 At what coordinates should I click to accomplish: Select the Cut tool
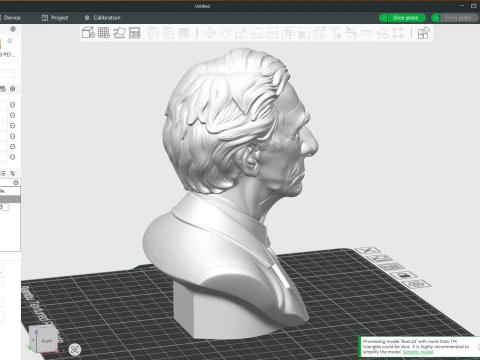tap(272, 33)
